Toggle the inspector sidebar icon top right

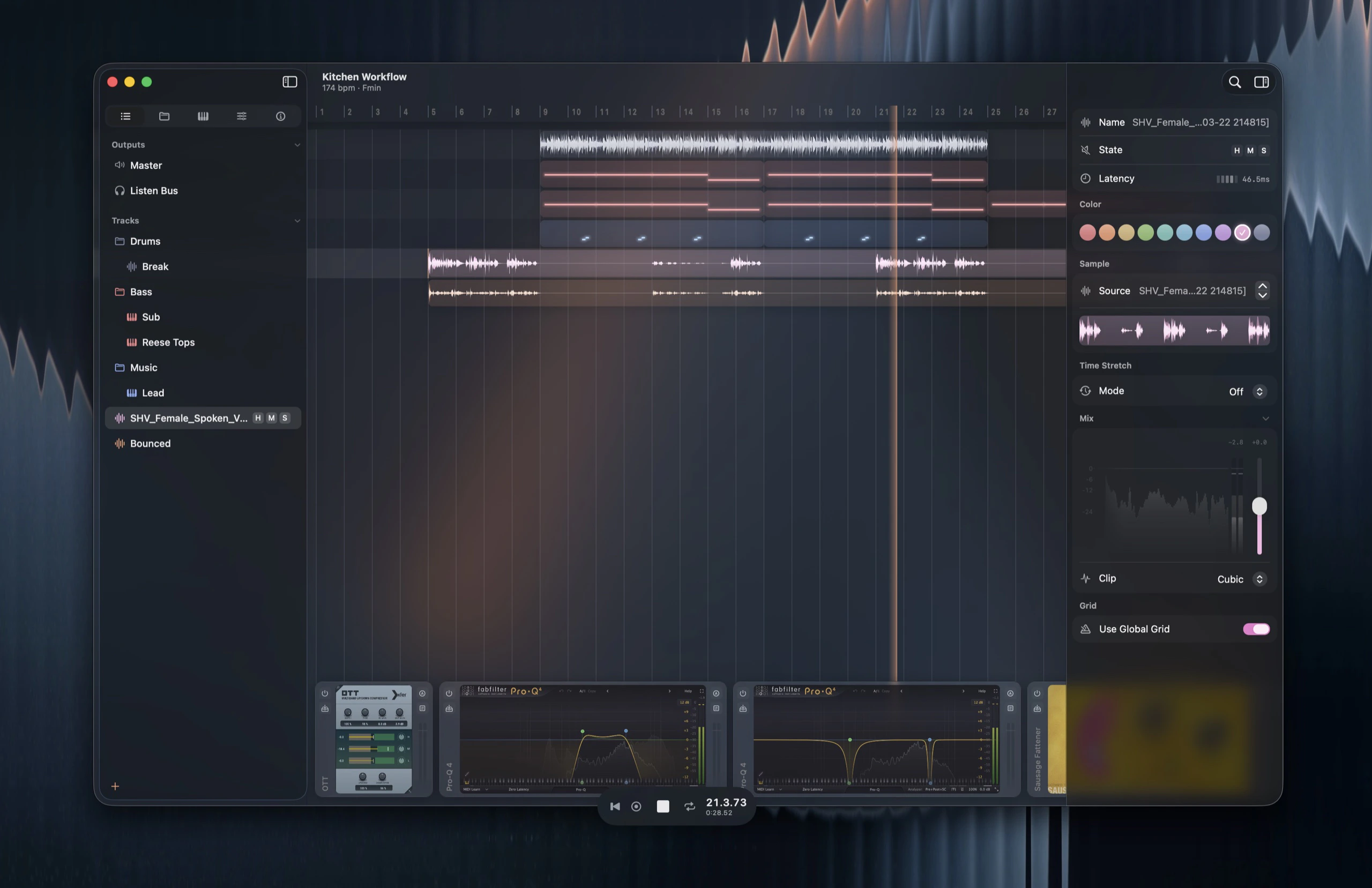pyautogui.click(x=1261, y=82)
